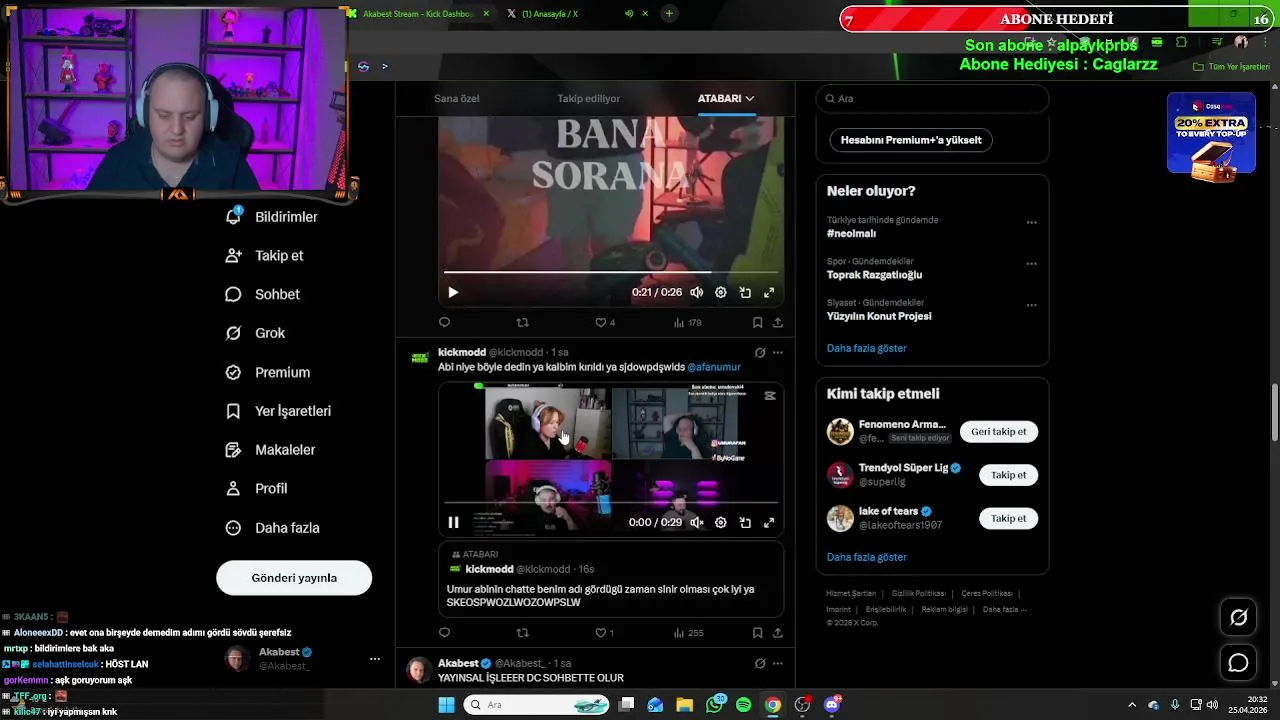Viewport: 1280px width, 720px height.
Task: Open settings gear of 0:26 video
Action: click(721, 292)
